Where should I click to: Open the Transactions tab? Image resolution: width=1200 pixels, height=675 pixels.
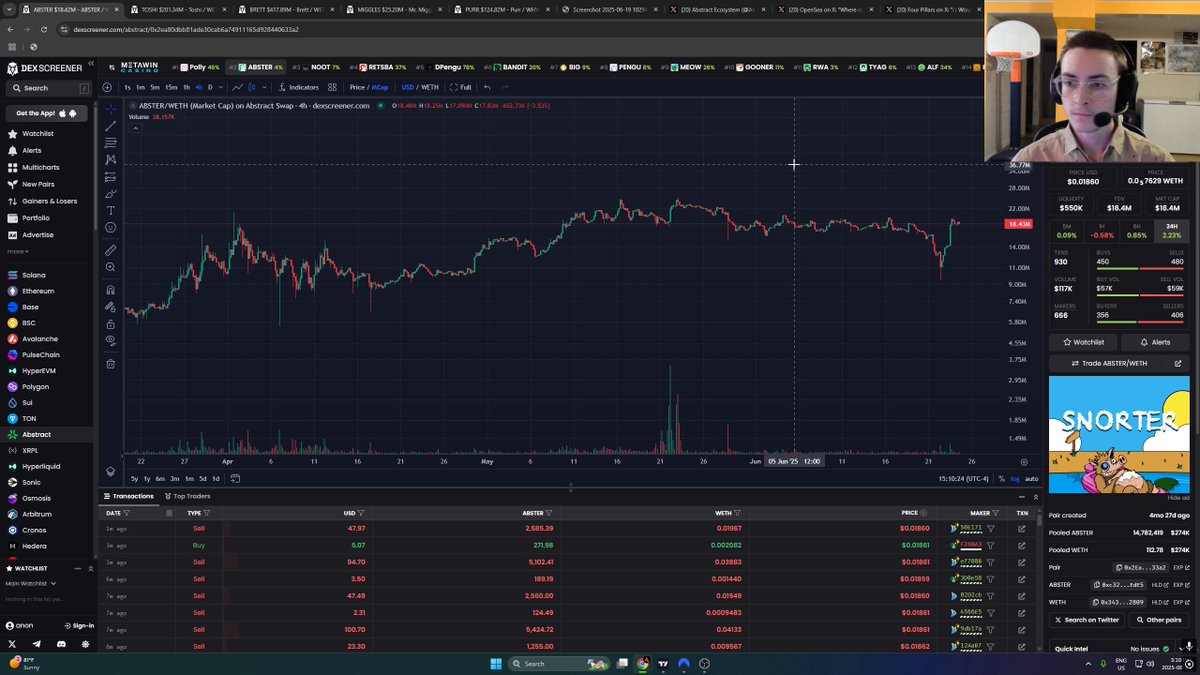128,496
